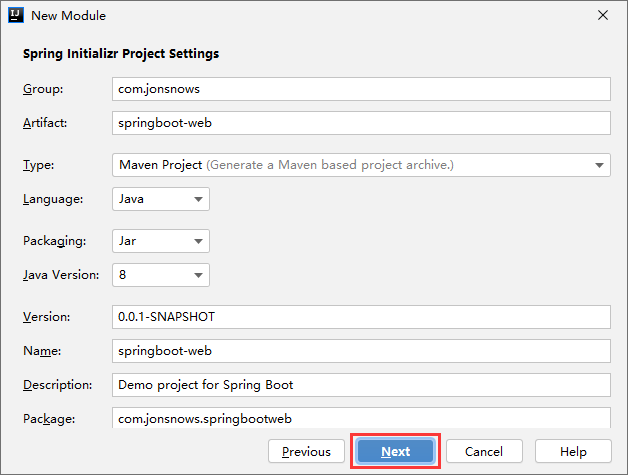Click the Language dropdown arrow icon

pos(198,199)
